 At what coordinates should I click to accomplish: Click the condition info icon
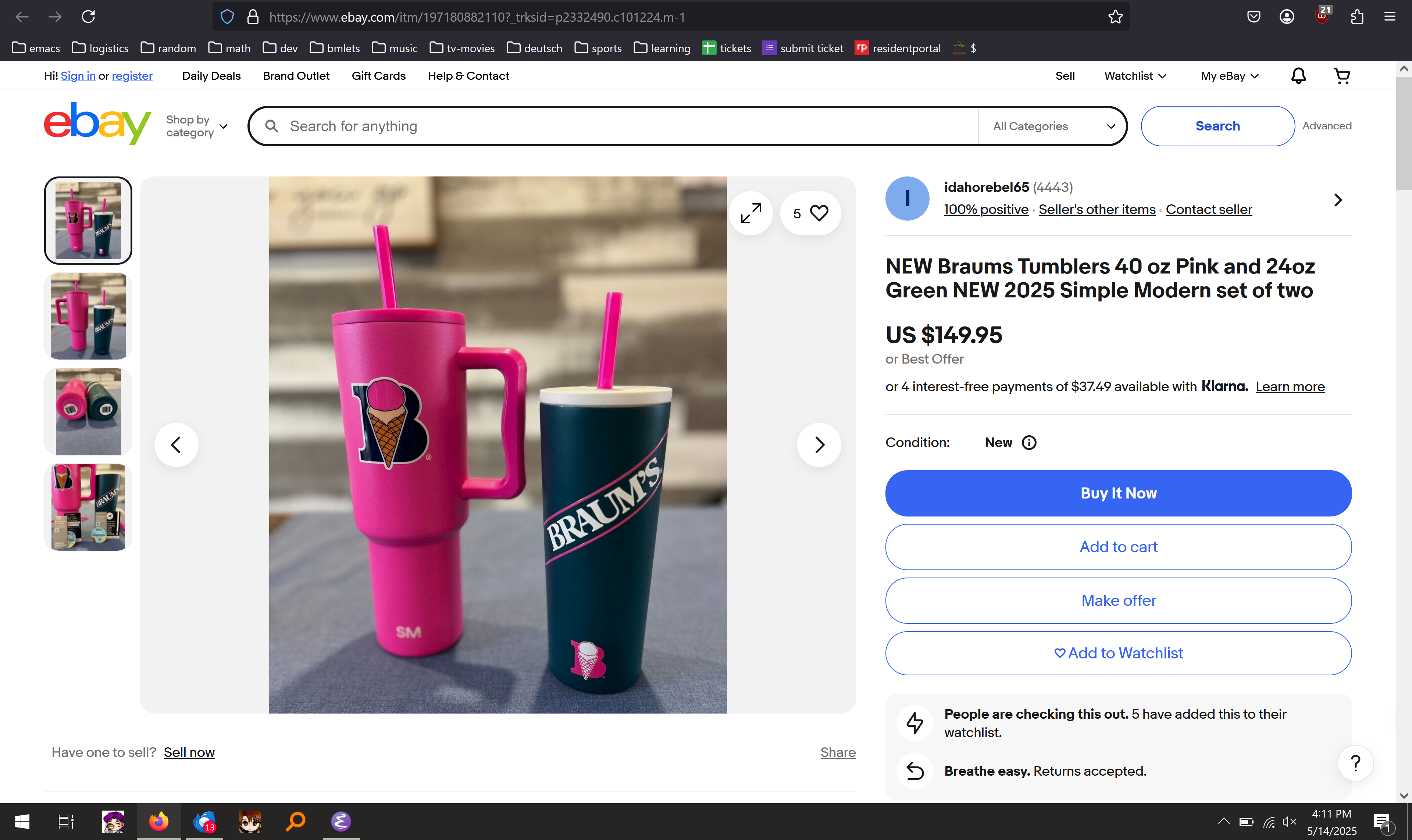pyautogui.click(x=1029, y=443)
